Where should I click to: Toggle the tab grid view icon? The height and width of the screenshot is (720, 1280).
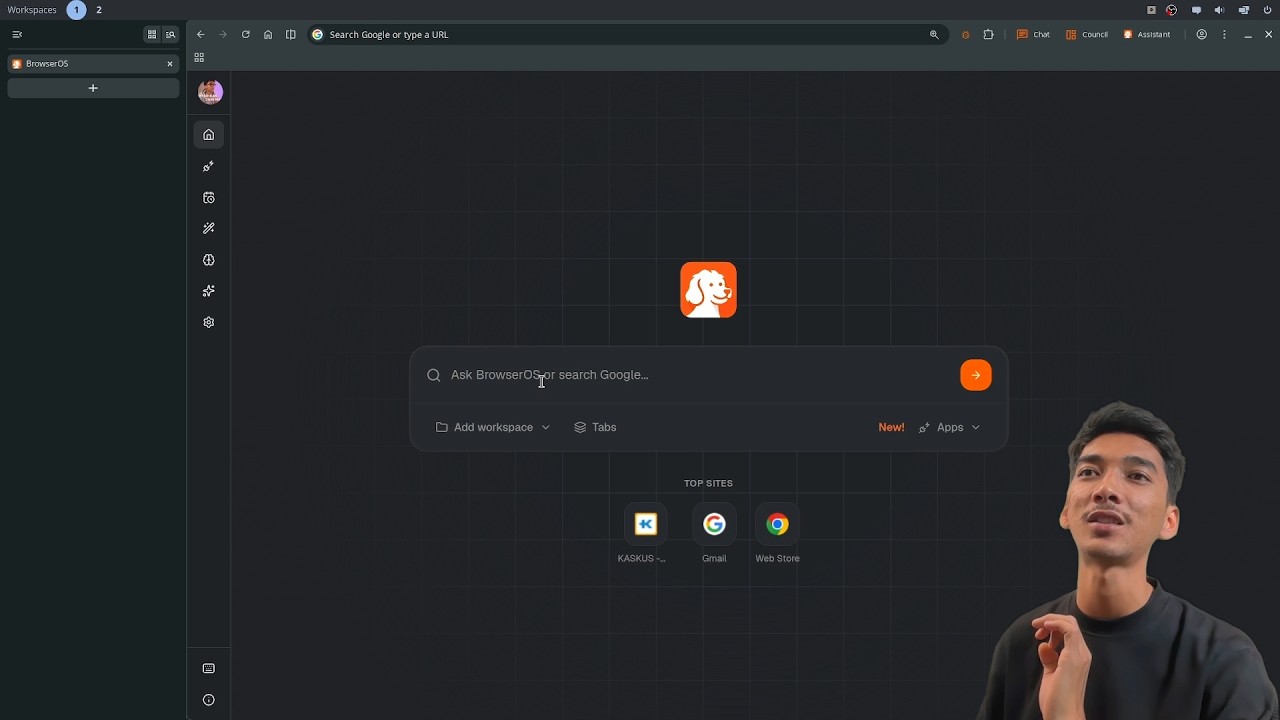click(x=152, y=34)
